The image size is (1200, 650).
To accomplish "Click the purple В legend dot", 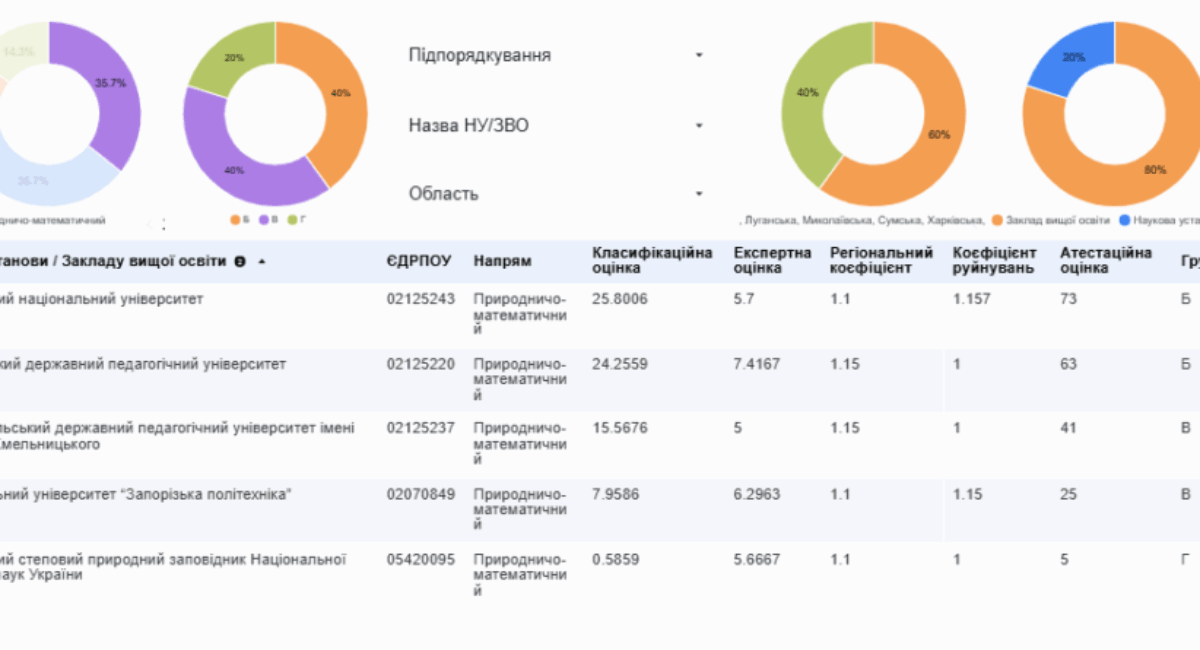I will [x=263, y=219].
